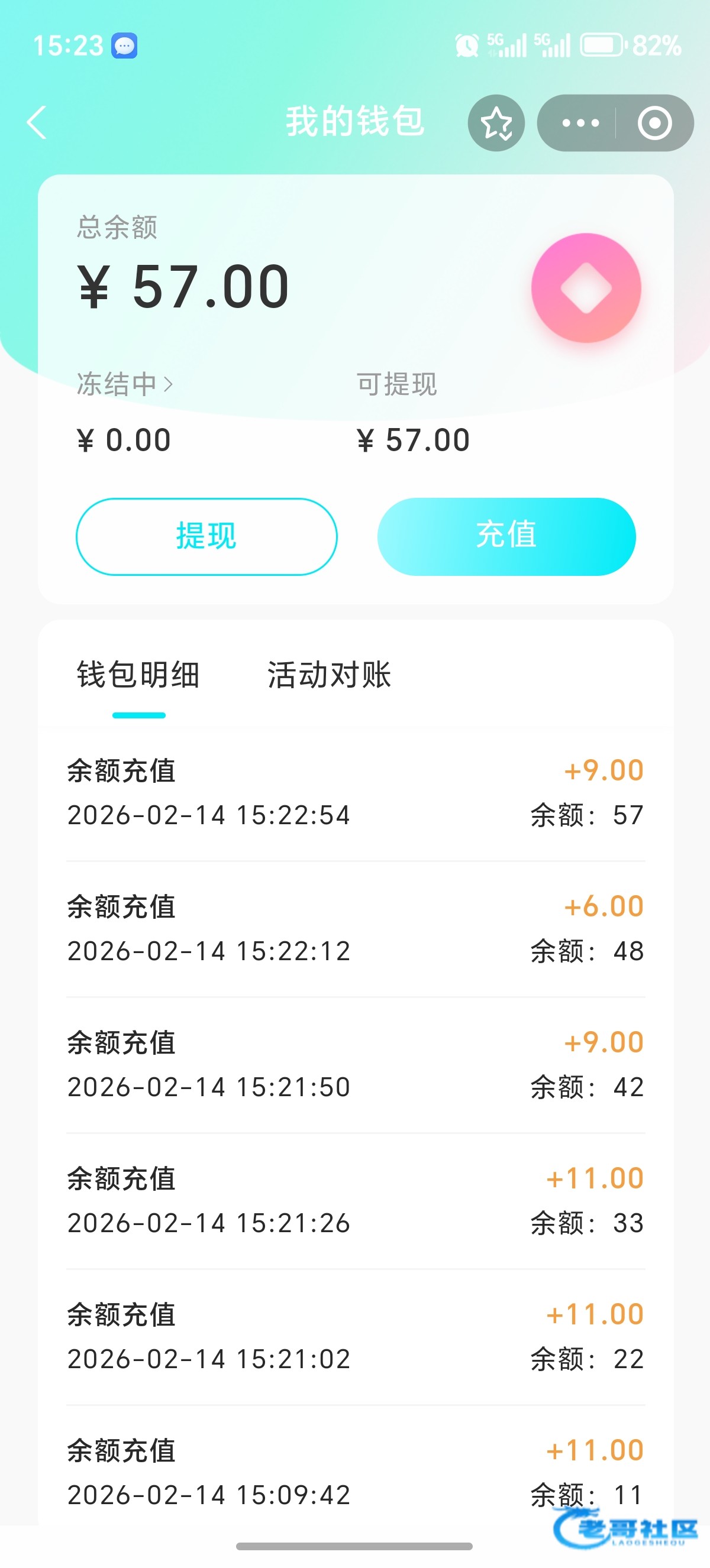Tap the home gesture bar
The image size is (710, 1568).
[x=354, y=1546]
